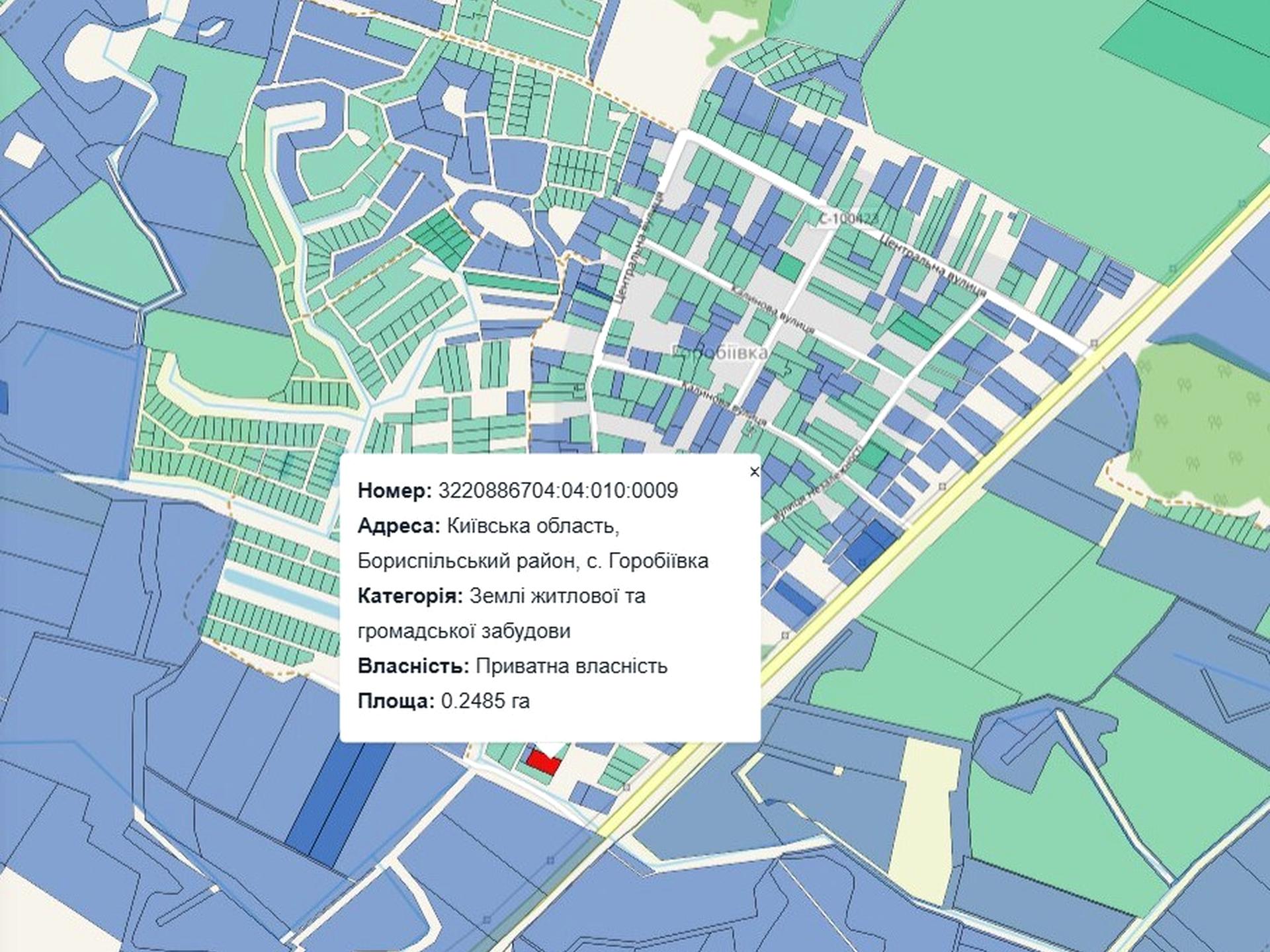Click the Приватна власність ownership value
1270x952 pixels.
coord(571,666)
